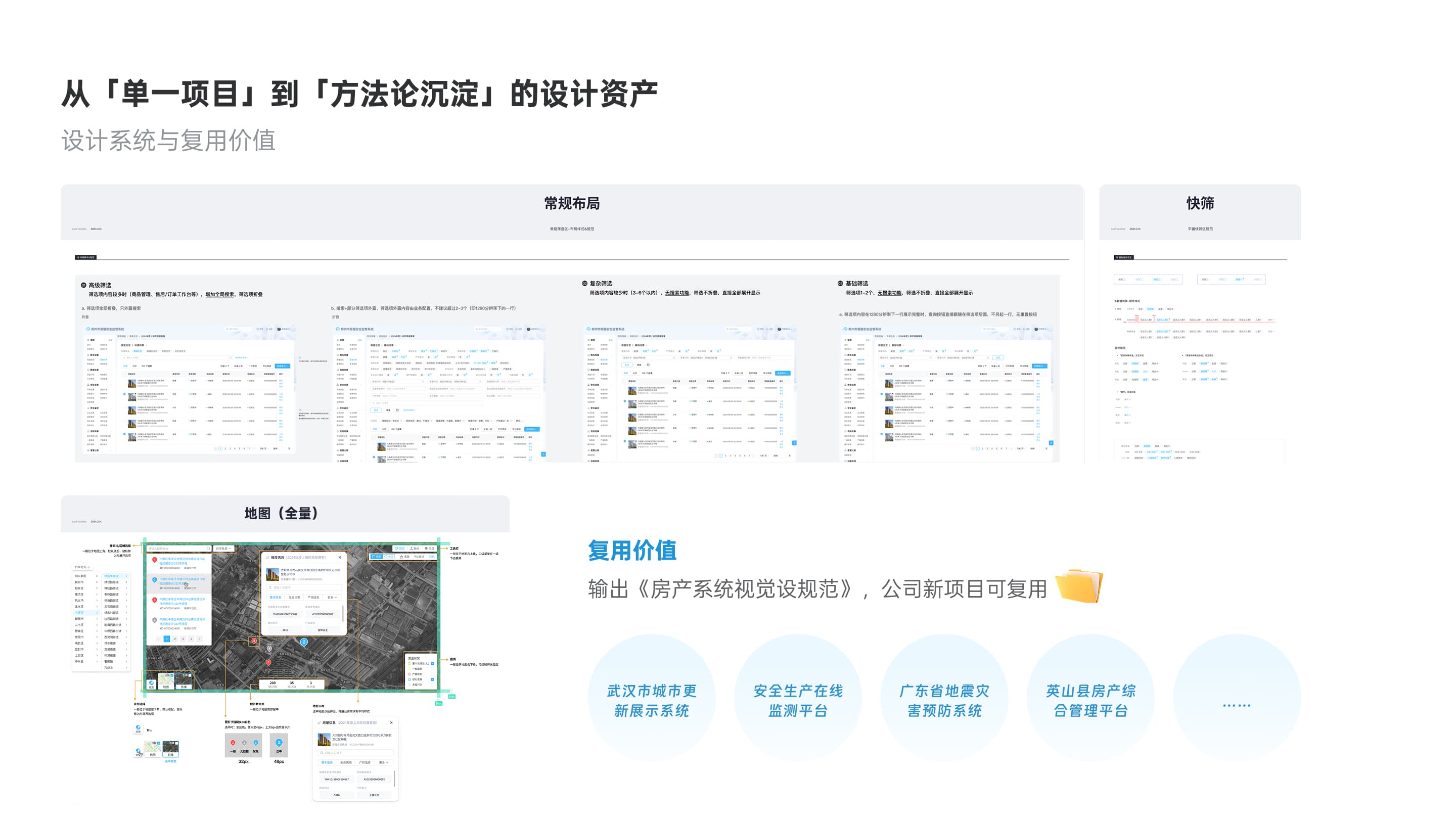This screenshot has width=1456, height=819.
Task: Select the 产权信息 tab in the map popup
Action: click(x=313, y=598)
